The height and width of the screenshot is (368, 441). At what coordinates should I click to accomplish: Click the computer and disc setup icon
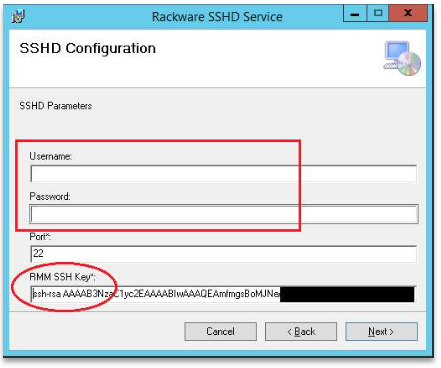402,58
